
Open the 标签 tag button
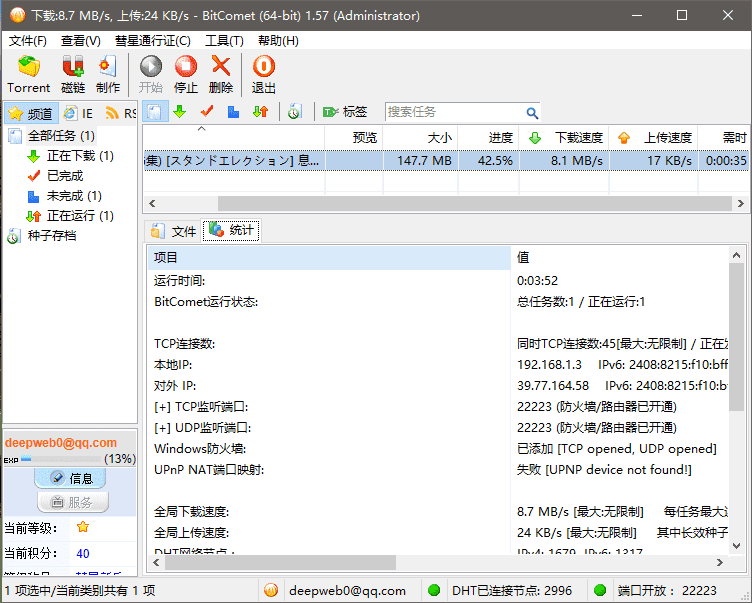coord(345,112)
